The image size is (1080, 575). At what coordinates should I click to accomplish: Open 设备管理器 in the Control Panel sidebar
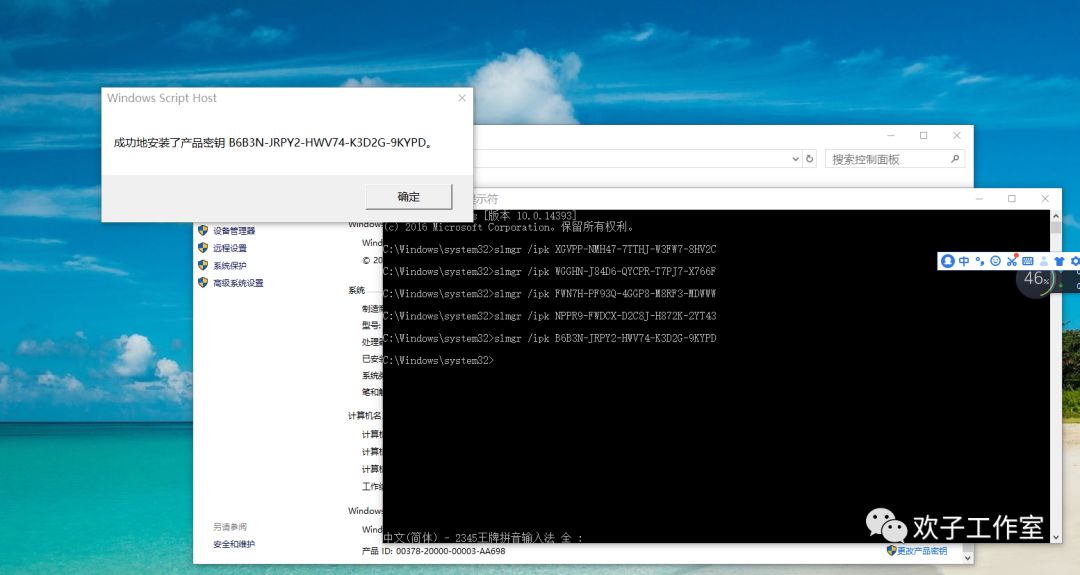point(233,231)
